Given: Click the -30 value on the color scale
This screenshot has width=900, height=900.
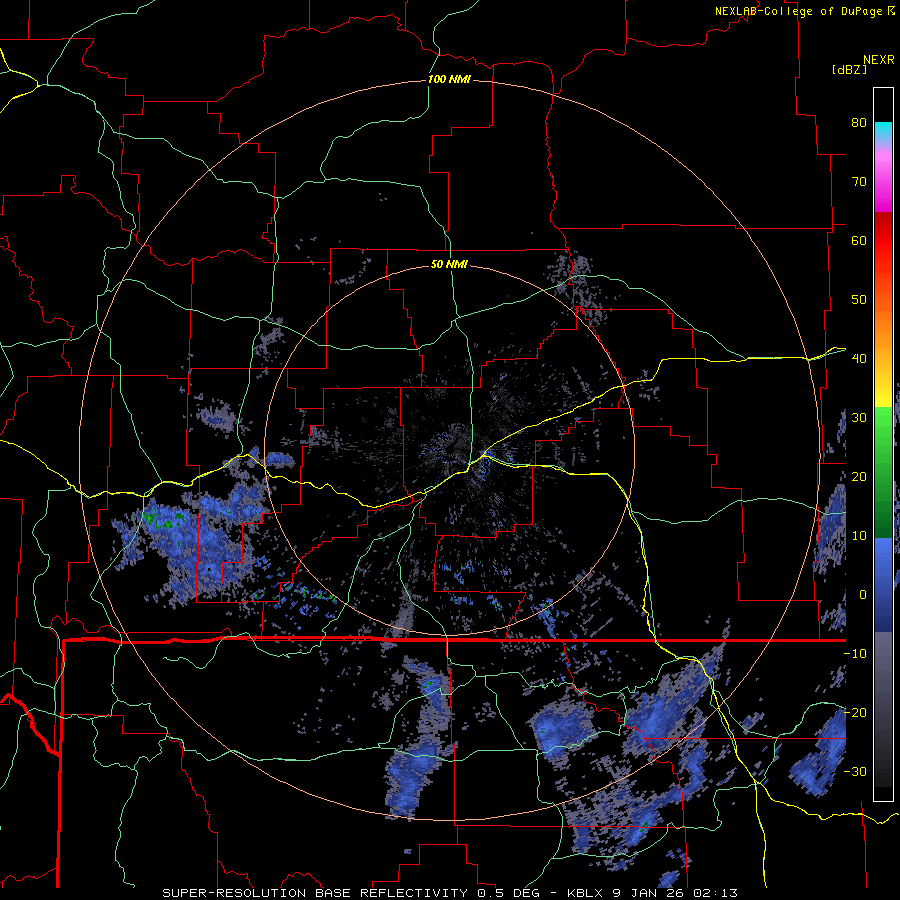Looking at the screenshot, I should (855, 771).
